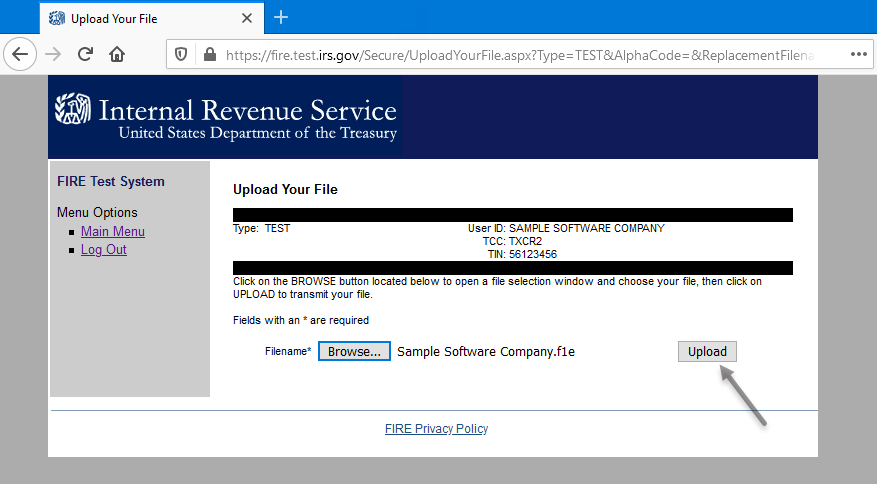Click the IRS eagle emblem in banner
This screenshot has height=484, width=877.
pyautogui.click(x=73, y=110)
